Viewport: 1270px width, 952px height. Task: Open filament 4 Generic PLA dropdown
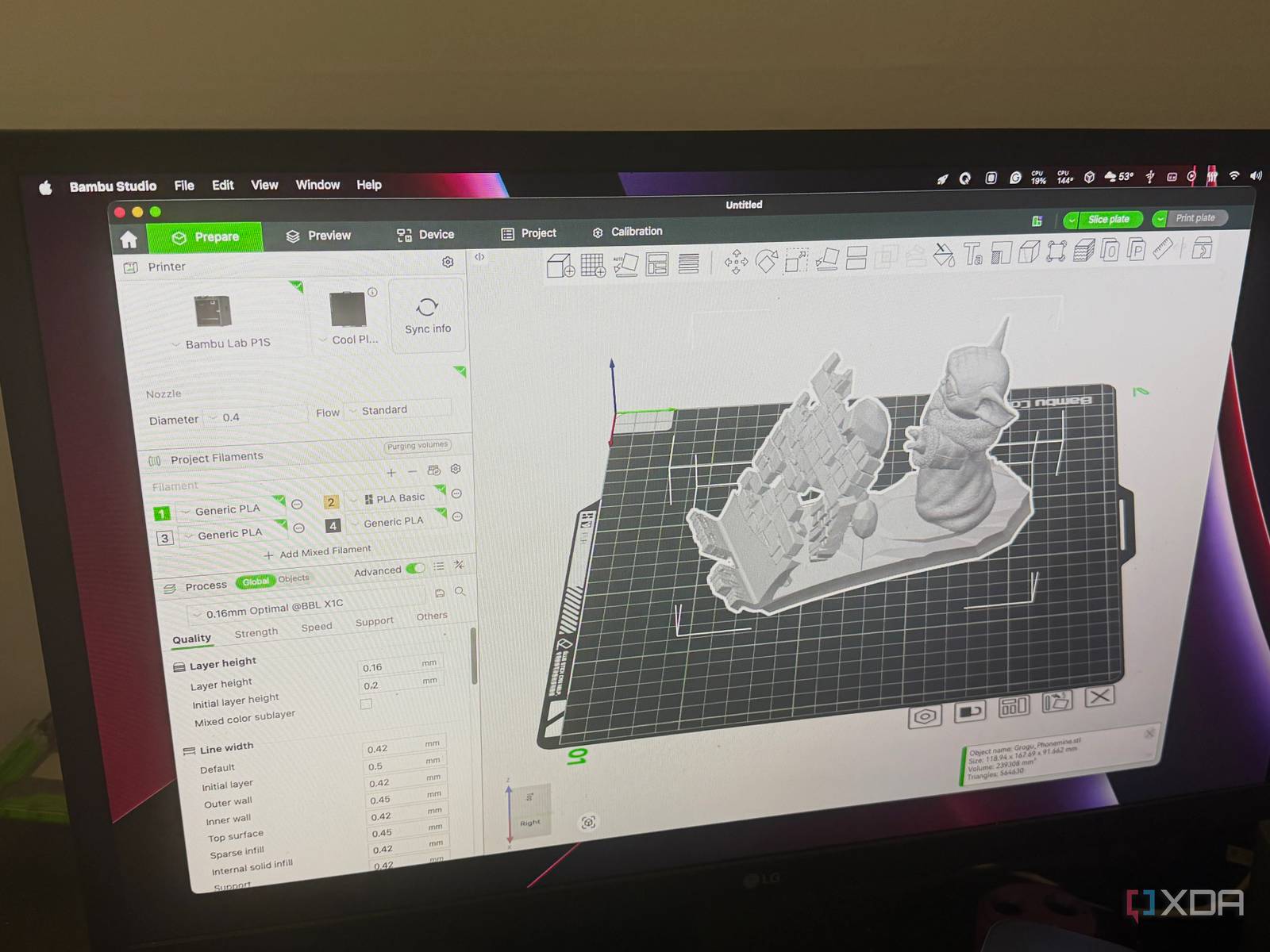click(x=397, y=522)
